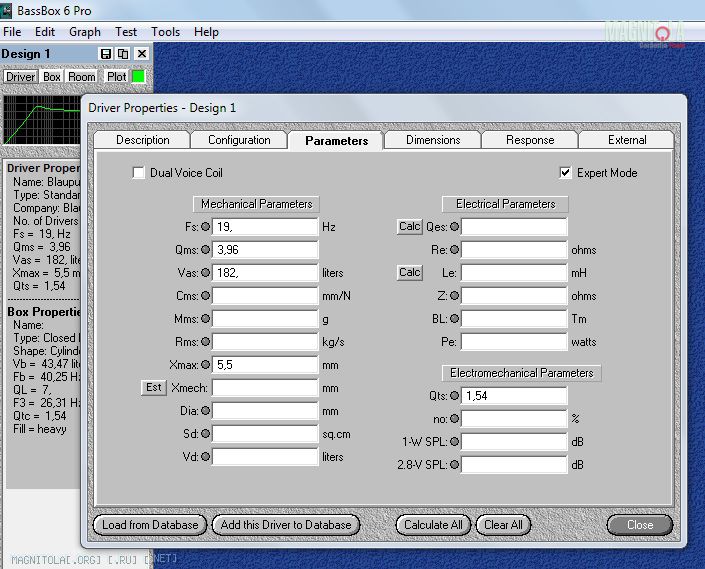Image resolution: width=705 pixels, height=569 pixels.
Task: Click the Calc button next to Le
Action: point(410,272)
